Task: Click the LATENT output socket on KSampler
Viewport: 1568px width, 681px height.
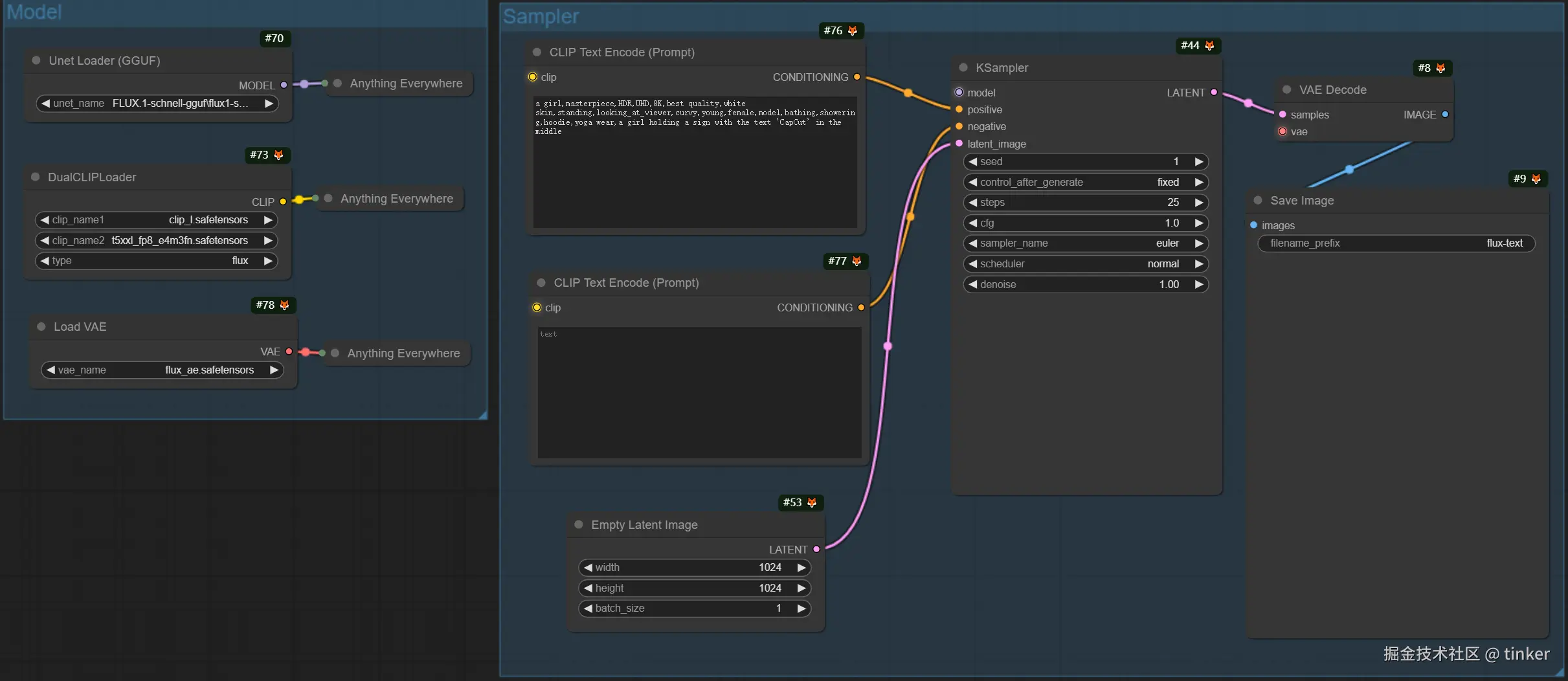Action: (x=1214, y=93)
